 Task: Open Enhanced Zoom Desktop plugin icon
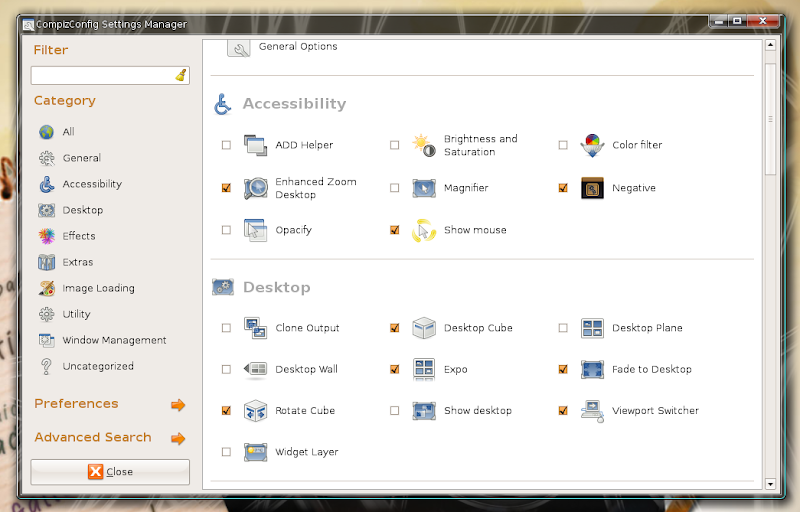(255, 188)
